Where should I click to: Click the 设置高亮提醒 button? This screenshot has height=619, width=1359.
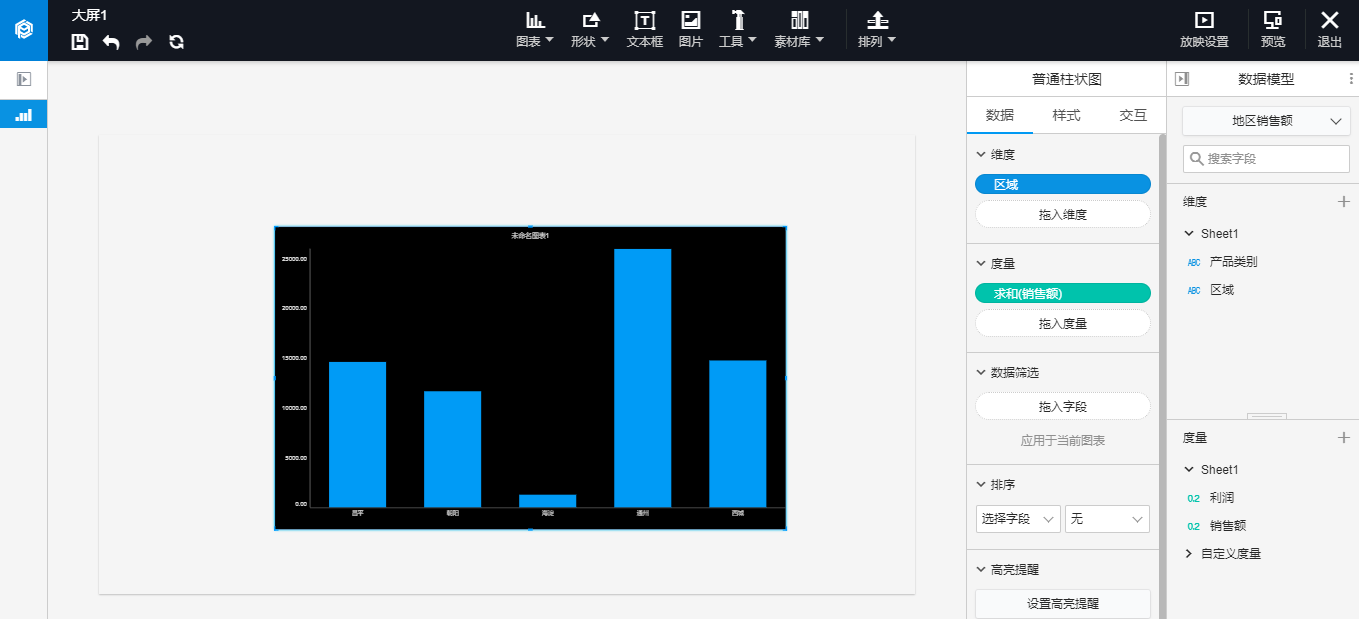click(x=1062, y=604)
